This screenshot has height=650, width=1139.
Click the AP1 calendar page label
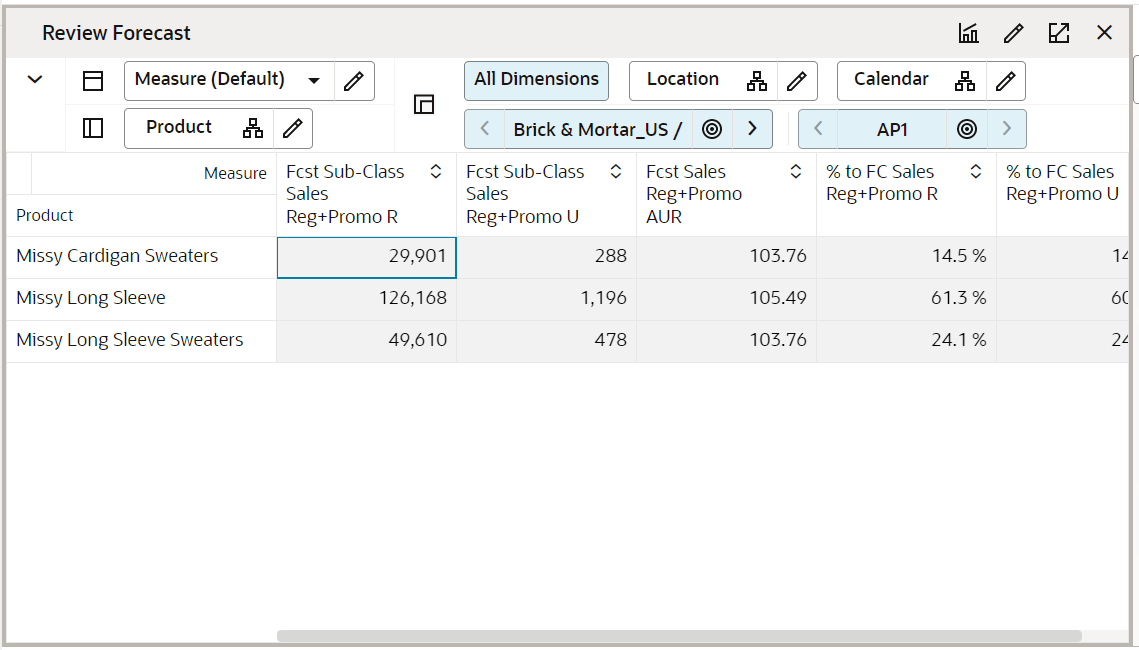(x=892, y=129)
